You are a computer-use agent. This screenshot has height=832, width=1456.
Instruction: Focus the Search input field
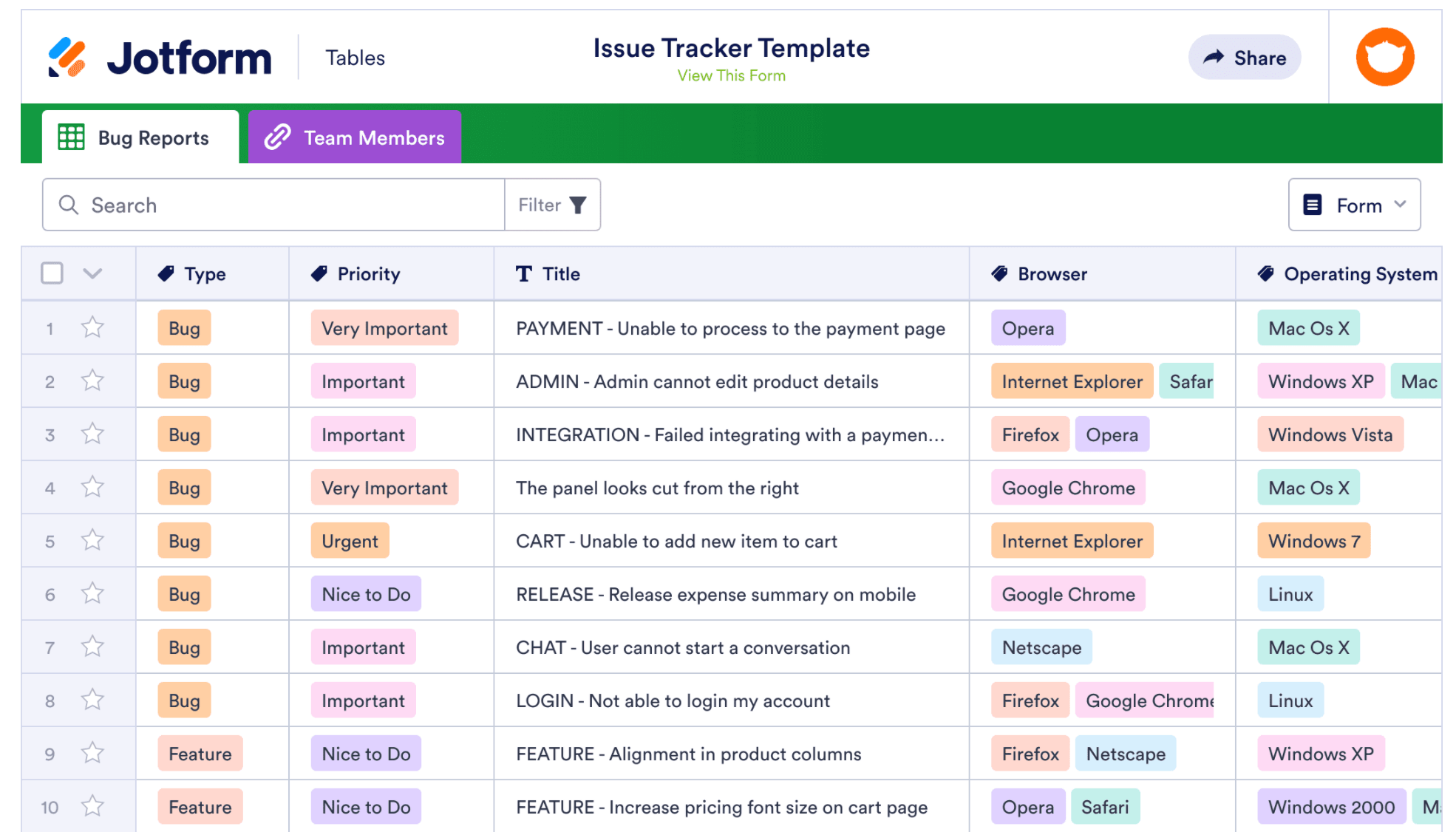(x=288, y=205)
